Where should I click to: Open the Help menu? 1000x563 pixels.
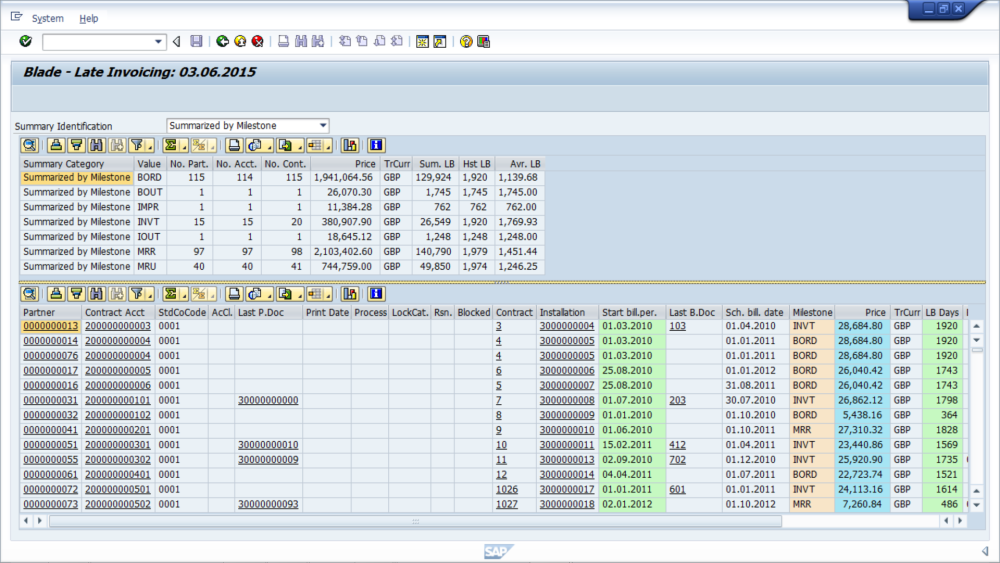point(89,18)
